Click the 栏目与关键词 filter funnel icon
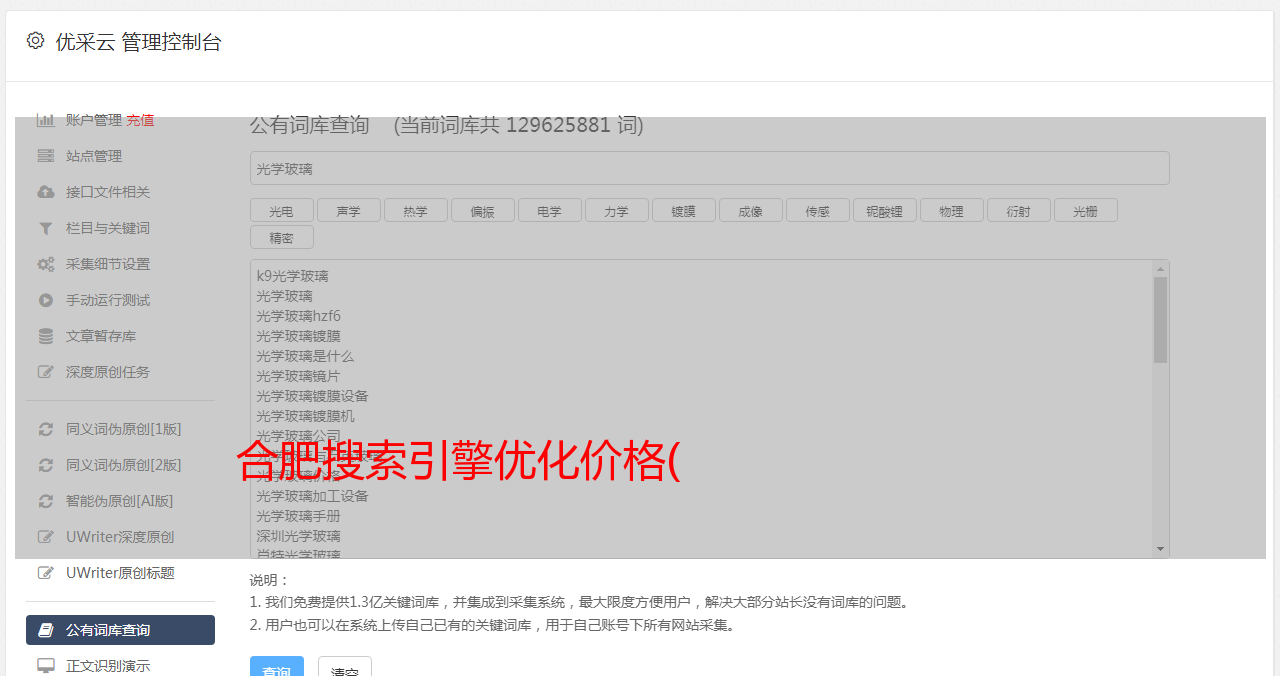 pyautogui.click(x=45, y=228)
